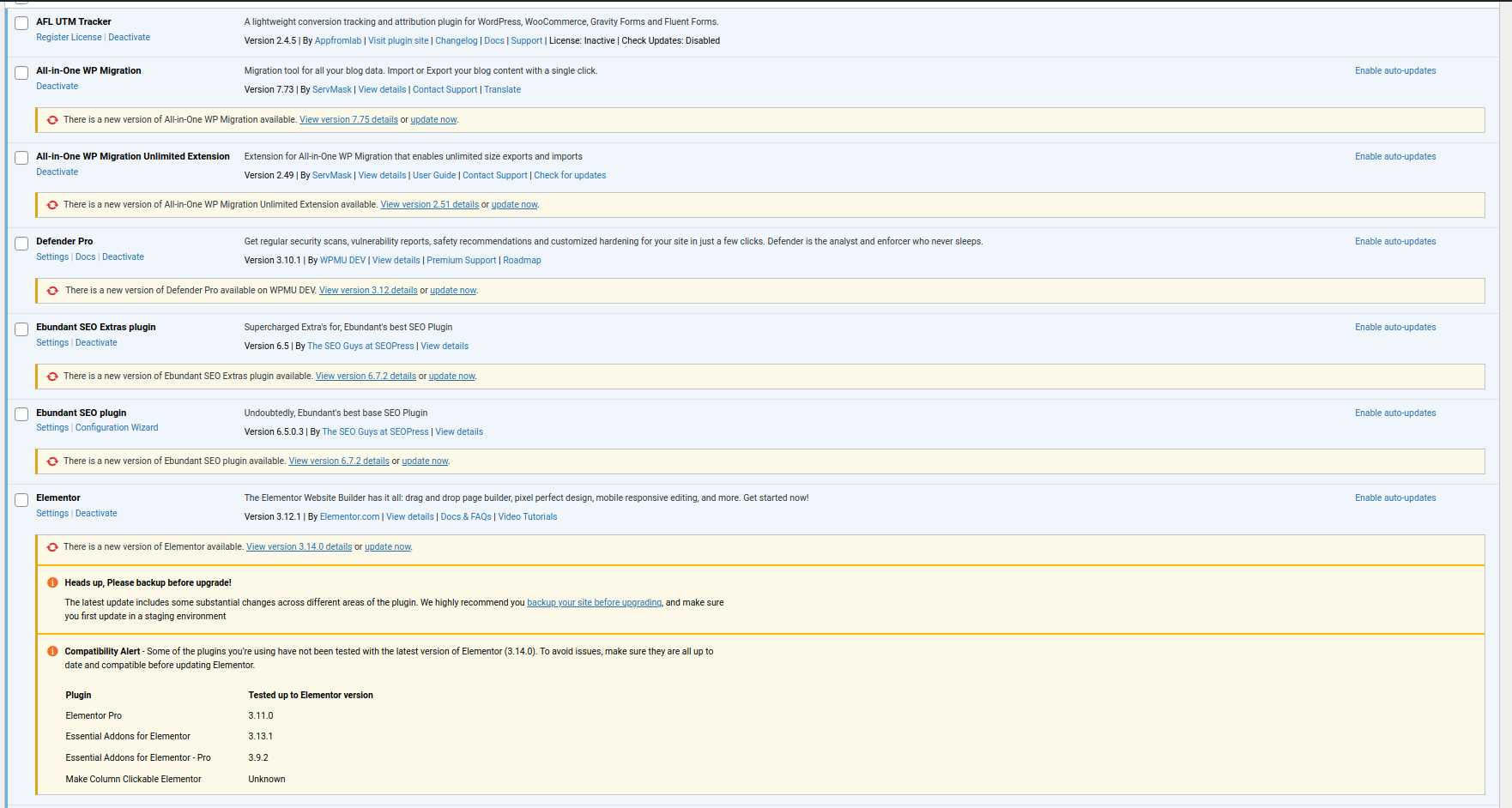View version 3.12 details for Defender Pro
This screenshot has height=808, width=1512.
(x=368, y=291)
